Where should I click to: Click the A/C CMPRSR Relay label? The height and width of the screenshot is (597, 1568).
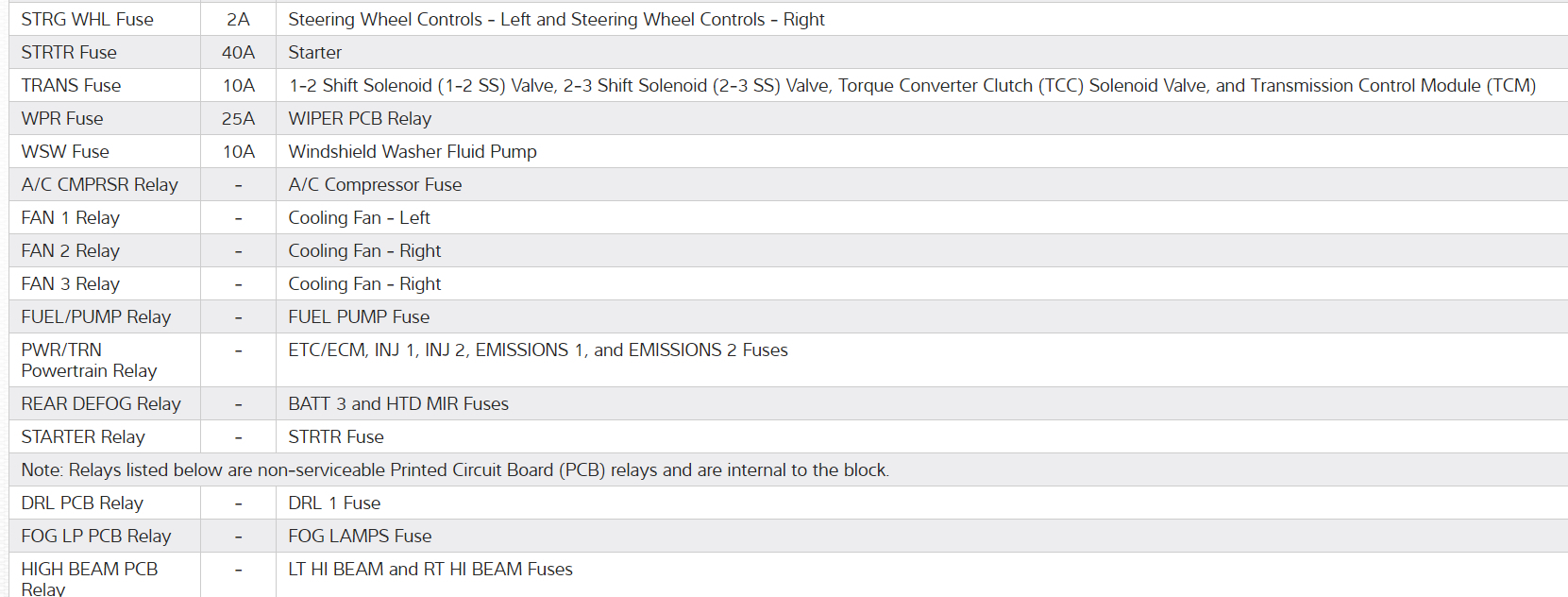pos(99,184)
